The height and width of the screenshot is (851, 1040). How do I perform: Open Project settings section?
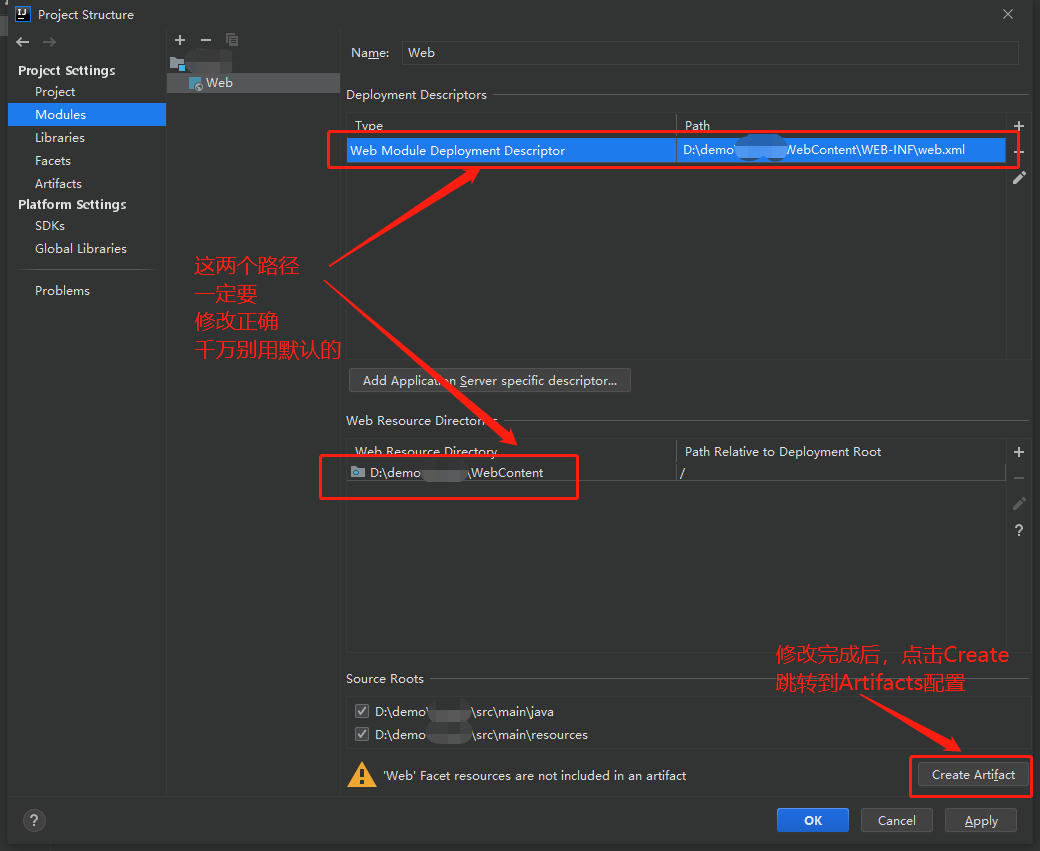pyautogui.click(x=55, y=92)
